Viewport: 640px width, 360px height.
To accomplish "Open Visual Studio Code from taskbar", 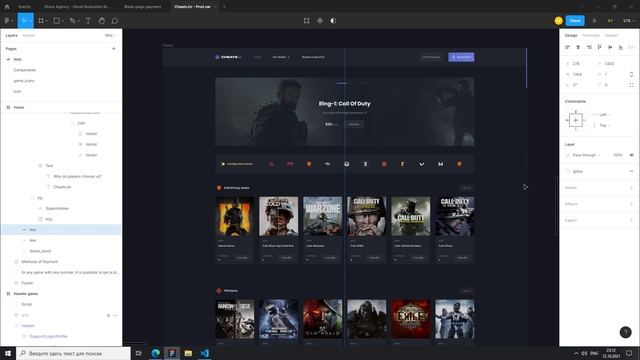I will point(204,353).
